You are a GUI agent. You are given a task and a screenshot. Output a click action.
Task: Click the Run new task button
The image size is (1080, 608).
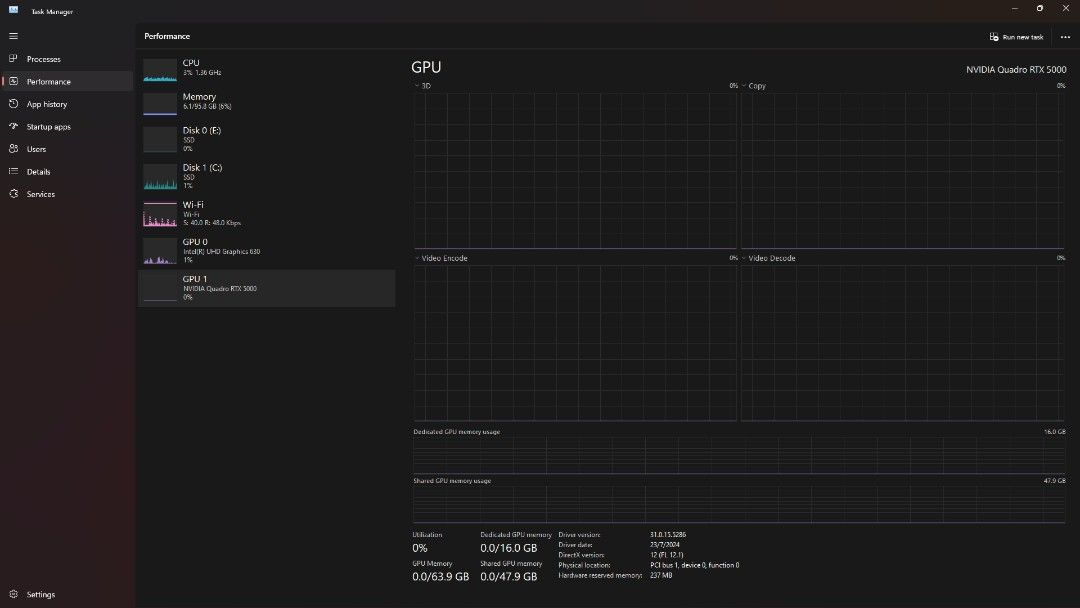(1016, 37)
